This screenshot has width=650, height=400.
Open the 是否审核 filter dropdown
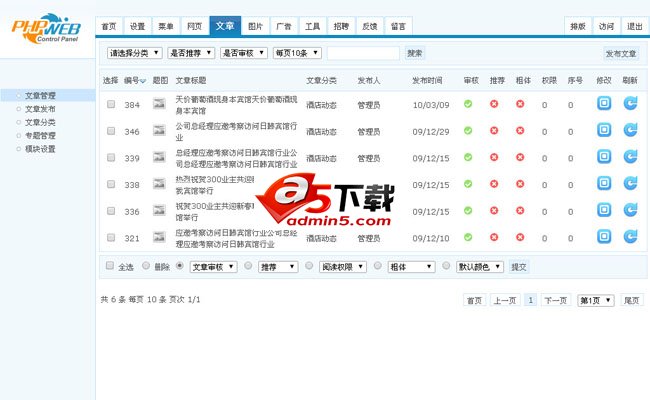(244, 53)
